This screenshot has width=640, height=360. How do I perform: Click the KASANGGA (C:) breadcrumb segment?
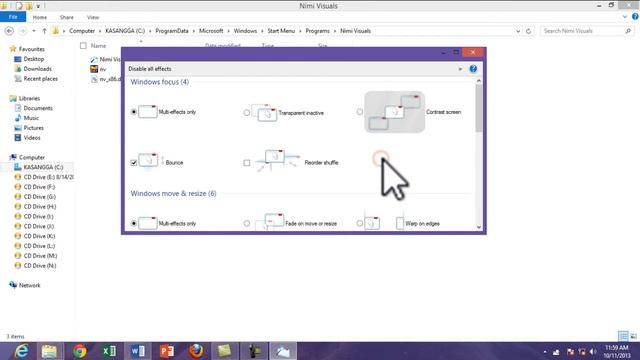pos(125,31)
